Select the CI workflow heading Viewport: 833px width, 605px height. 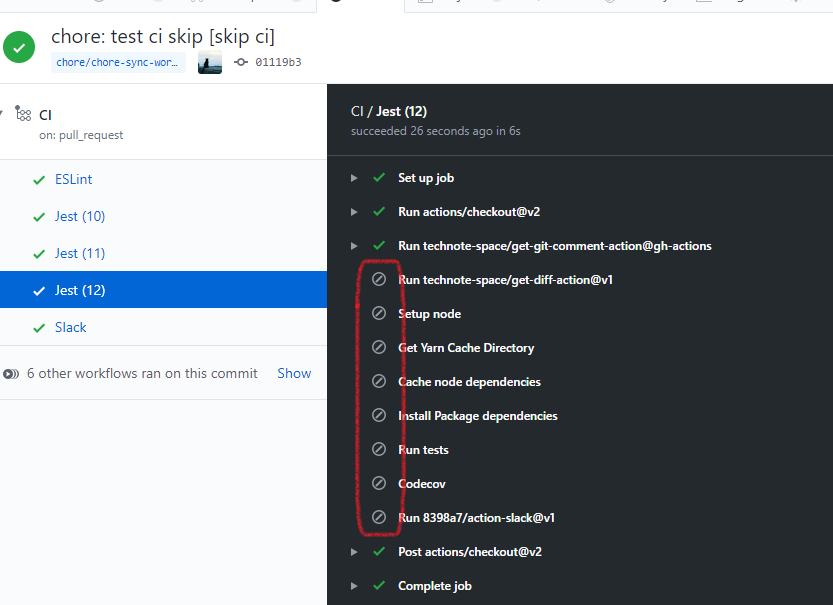45,115
